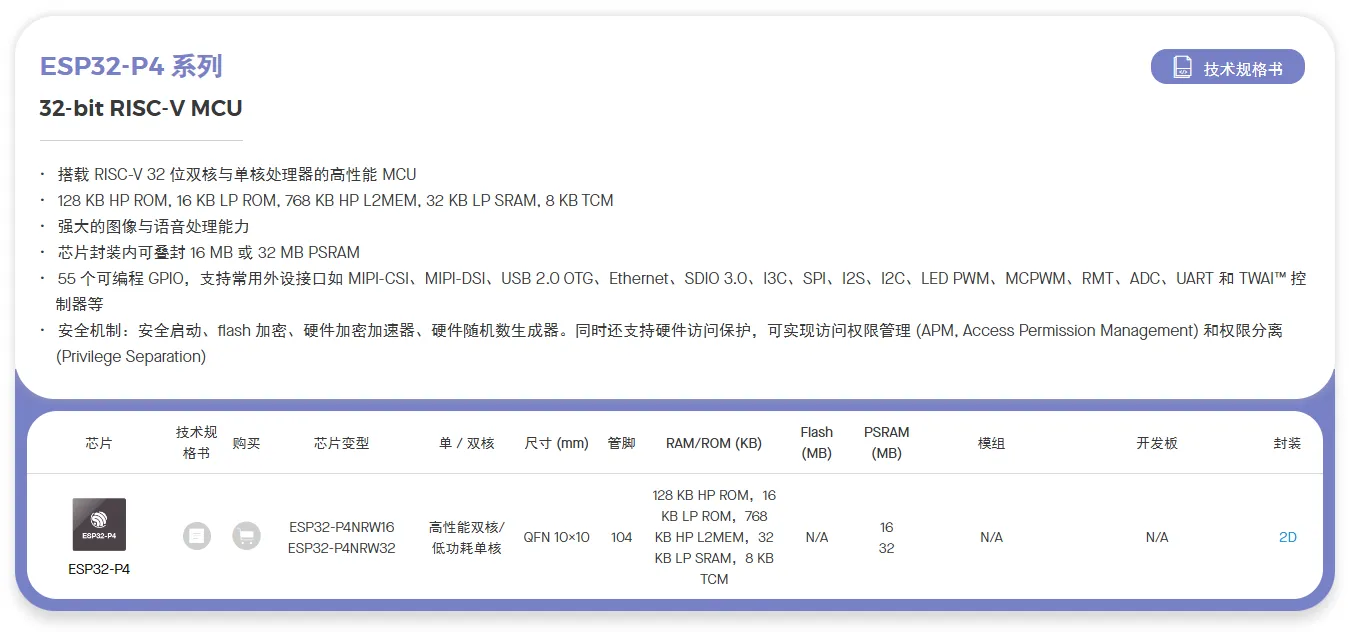The image size is (1349, 632).
Task: Click the 32-bit RISC-V MCU subtitle
Action: [x=140, y=108]
